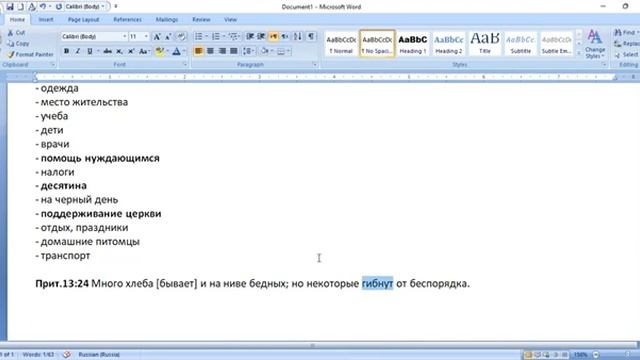The image size is (640, 360).
Task: Decrease the paragraph indent
Action: pos(250,37)
